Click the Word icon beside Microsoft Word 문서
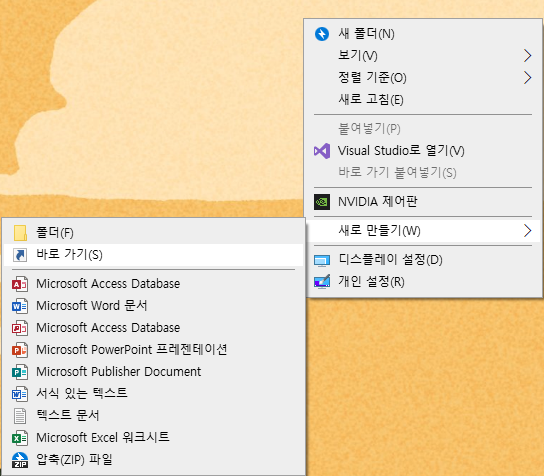 pos(20,306)
